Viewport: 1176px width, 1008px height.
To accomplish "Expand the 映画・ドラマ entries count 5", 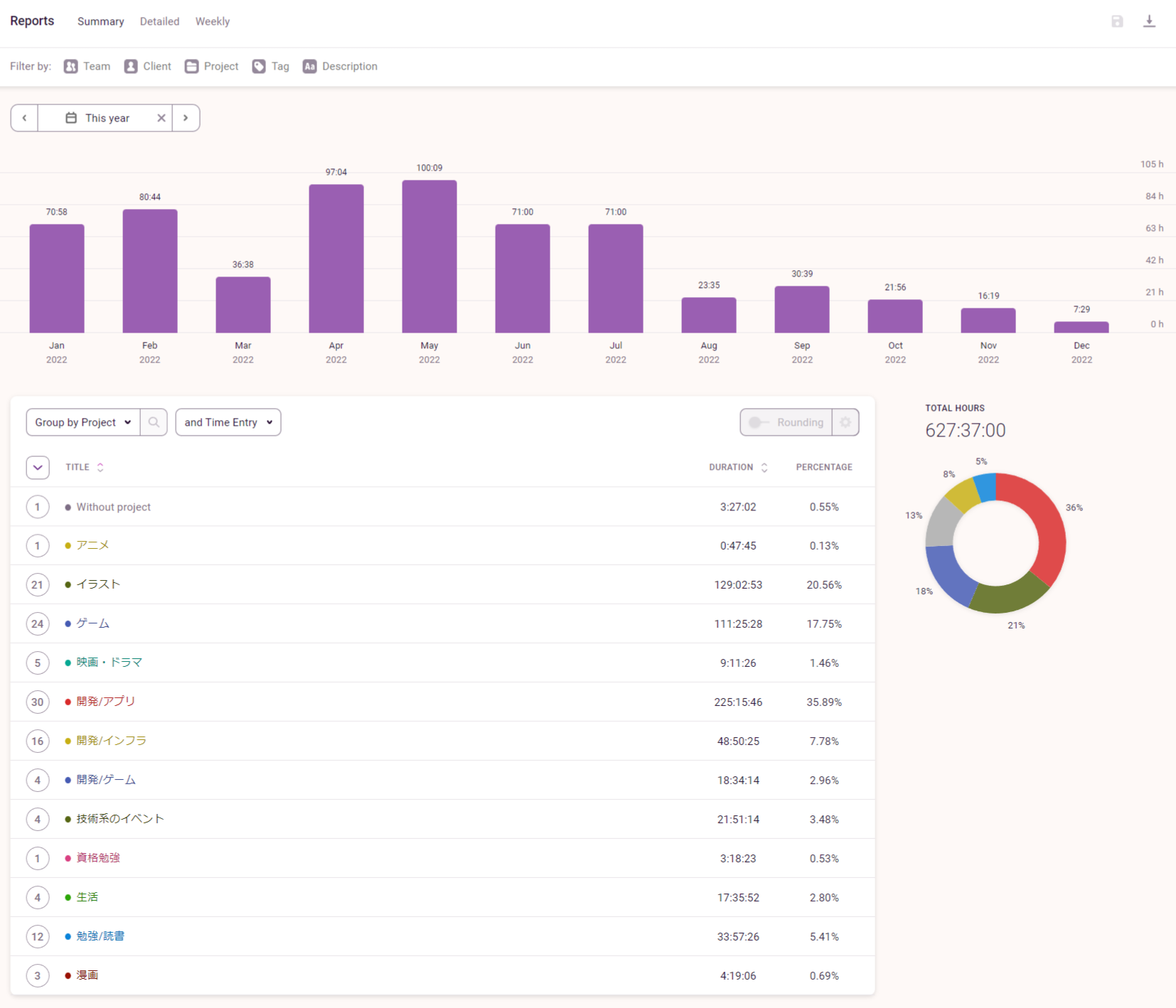I will click(x=38, y=663).
